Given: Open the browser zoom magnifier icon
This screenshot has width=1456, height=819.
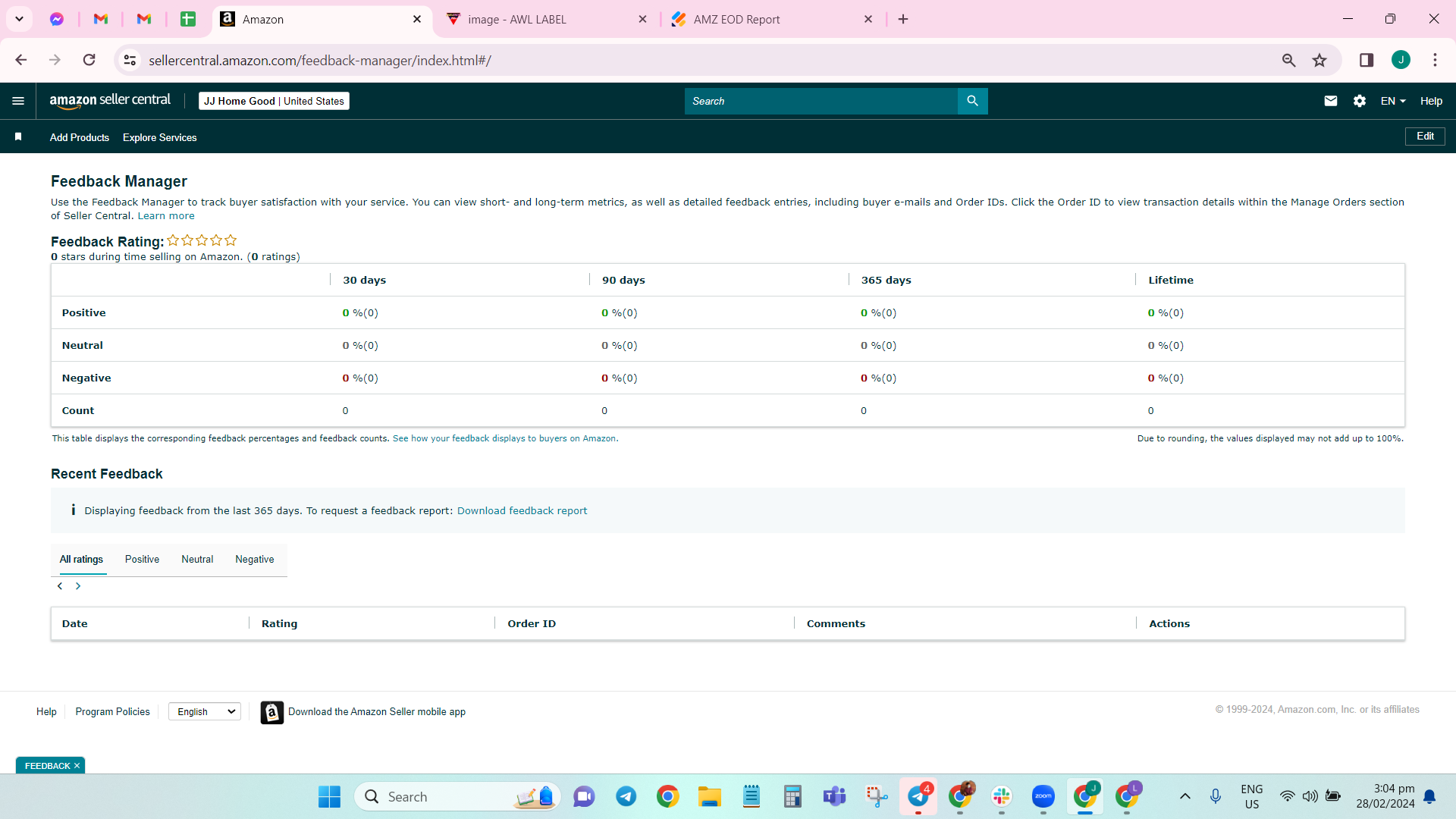Looking at the screenshot, I should pos(1288,60).
